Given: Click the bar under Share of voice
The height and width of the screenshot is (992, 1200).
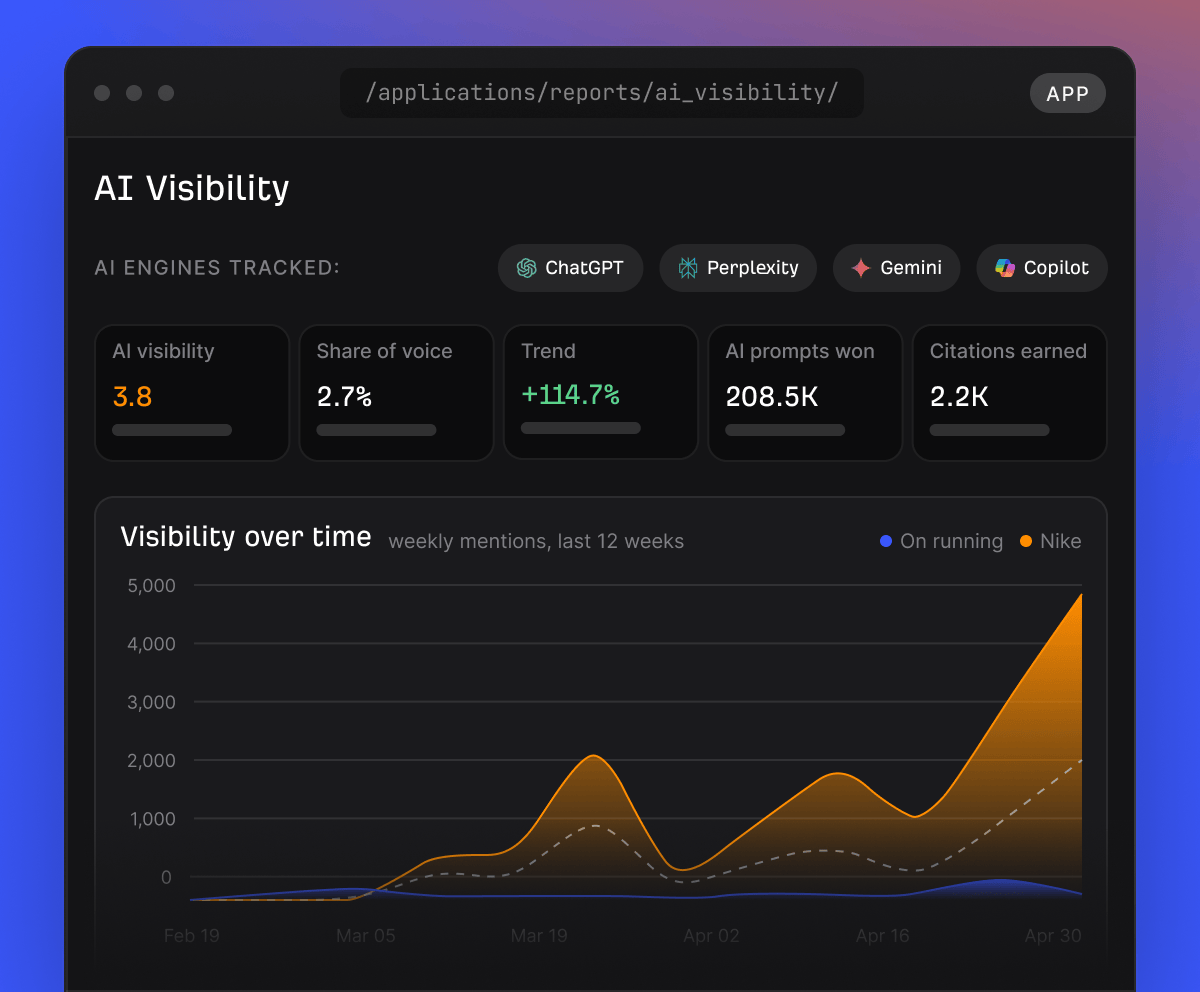Looking at the screenshot, I should coord(376,430).
